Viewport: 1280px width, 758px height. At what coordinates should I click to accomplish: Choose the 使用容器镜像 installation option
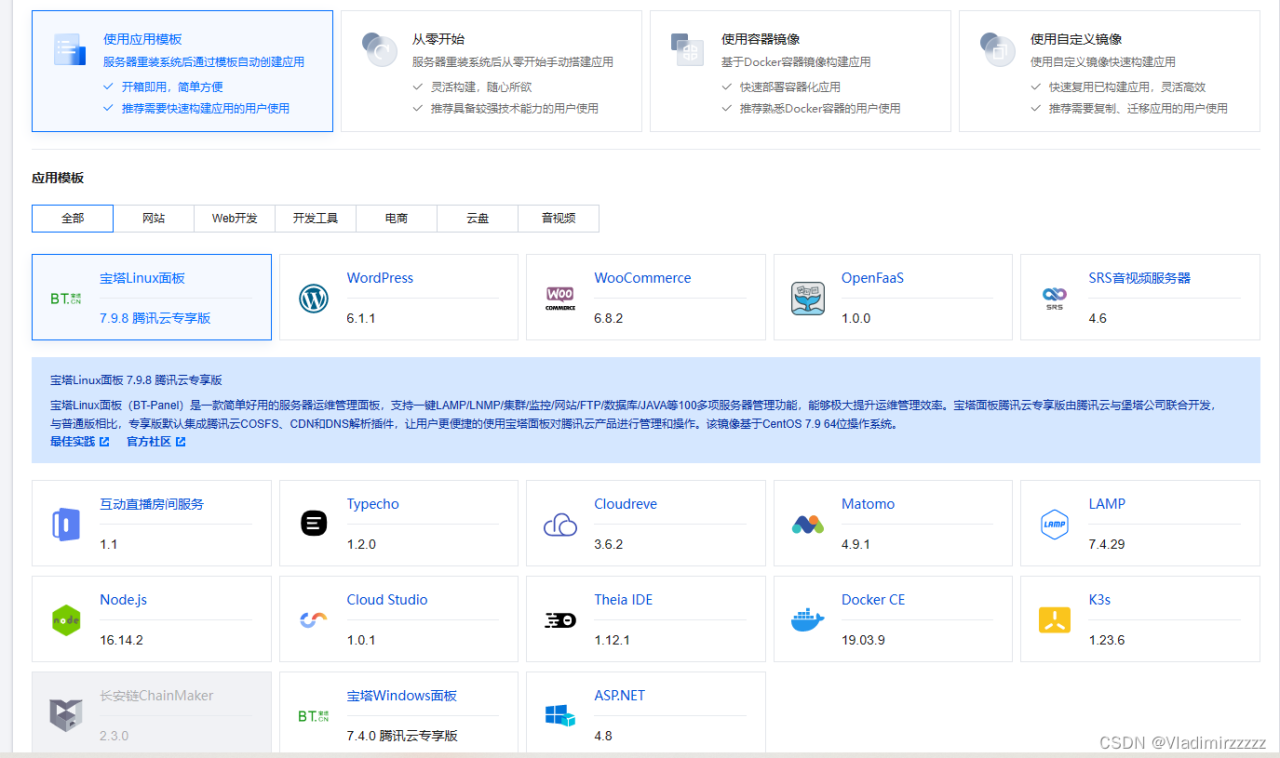point(799,70)
